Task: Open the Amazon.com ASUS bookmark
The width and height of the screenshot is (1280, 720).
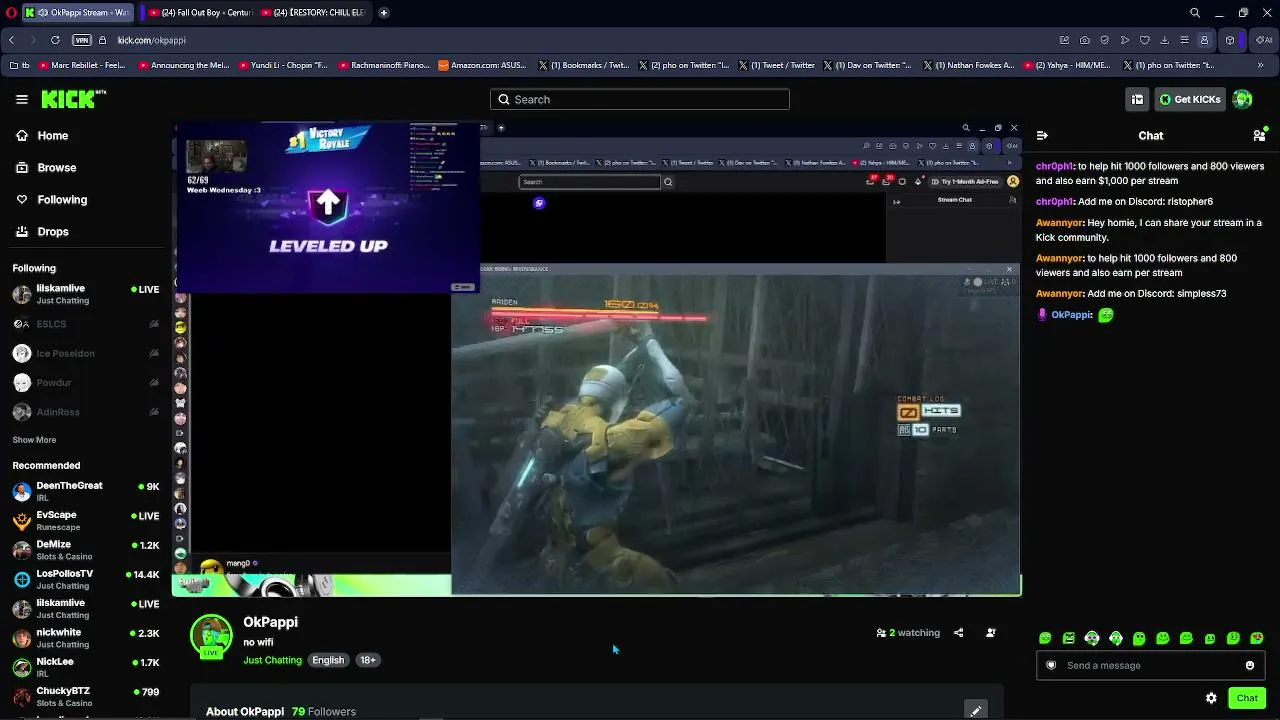Action: (x=482, y=66)
